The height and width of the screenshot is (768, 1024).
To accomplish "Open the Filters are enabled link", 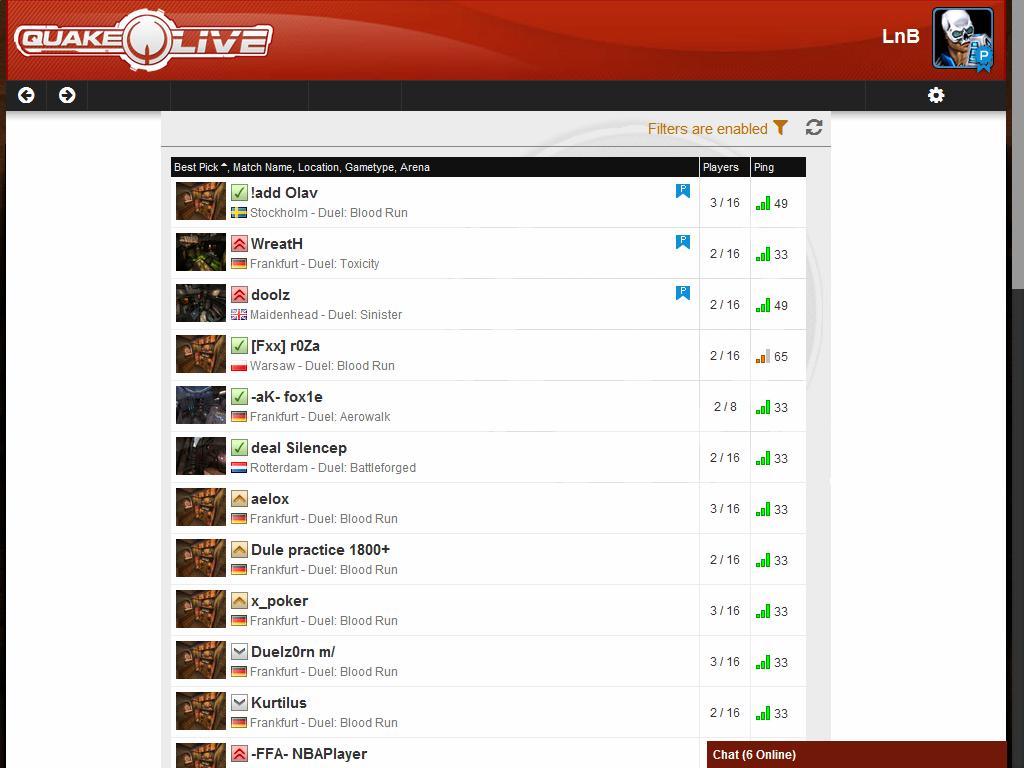I will [x=707, y=129].
